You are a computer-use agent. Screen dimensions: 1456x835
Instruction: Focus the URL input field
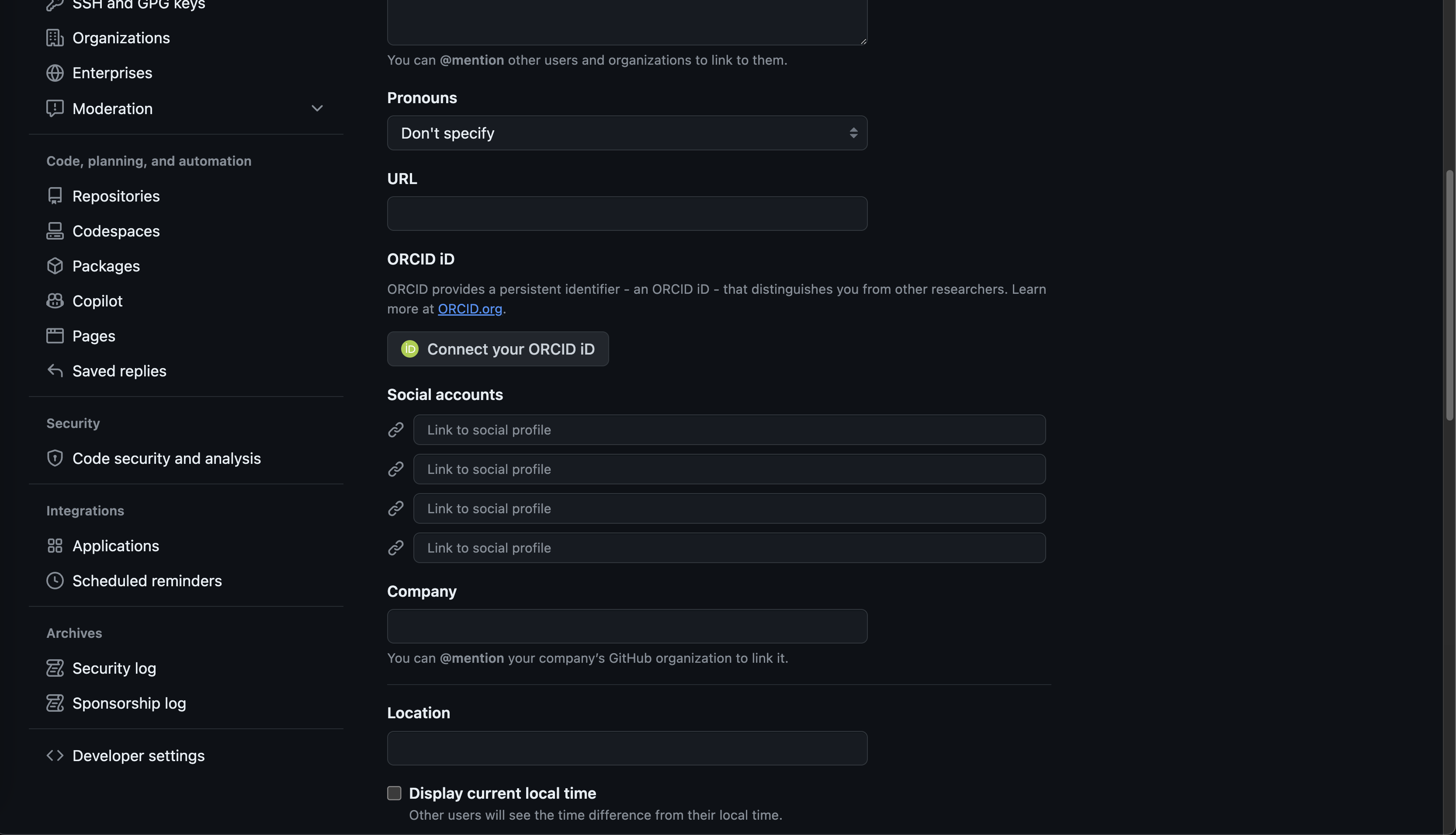pos(627,214)
